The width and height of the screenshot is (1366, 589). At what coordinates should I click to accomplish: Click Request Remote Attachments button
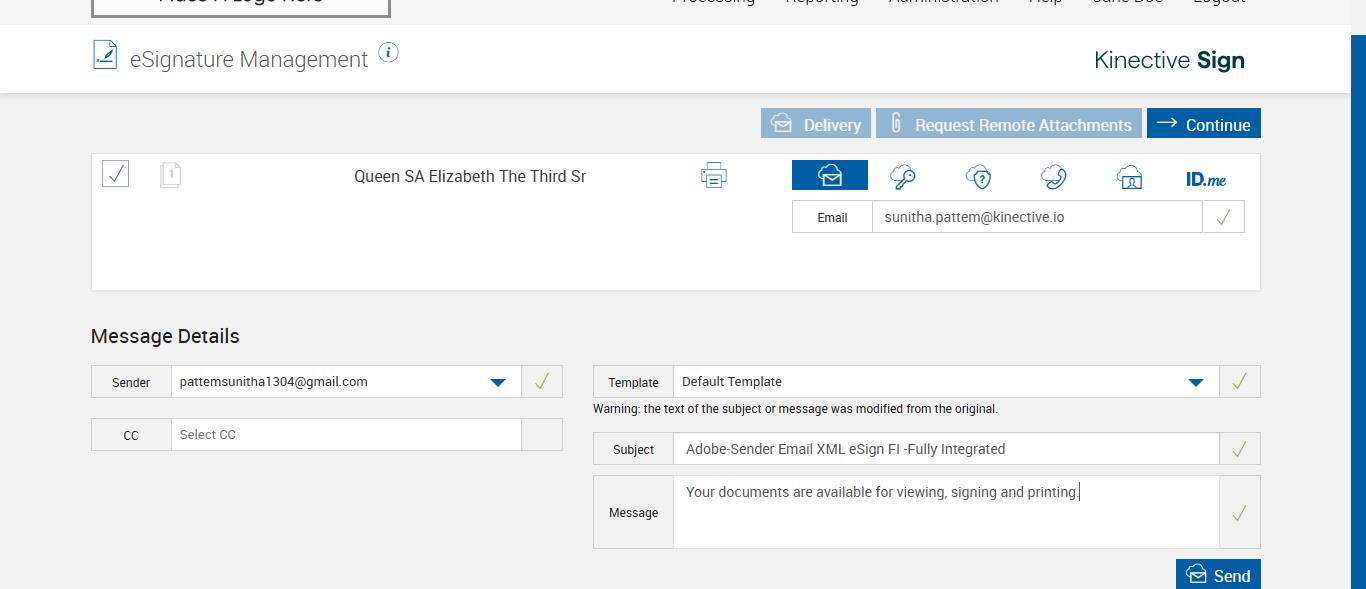pos(1009,124)
